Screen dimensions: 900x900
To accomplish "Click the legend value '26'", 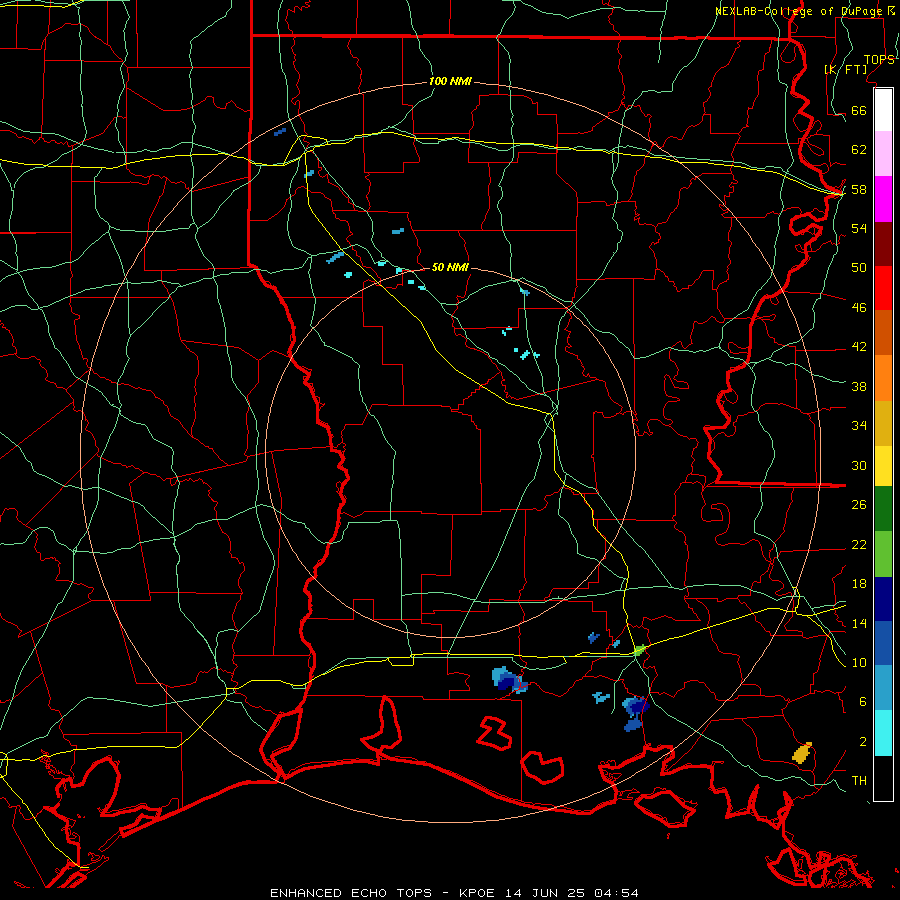I will [859, 505].
